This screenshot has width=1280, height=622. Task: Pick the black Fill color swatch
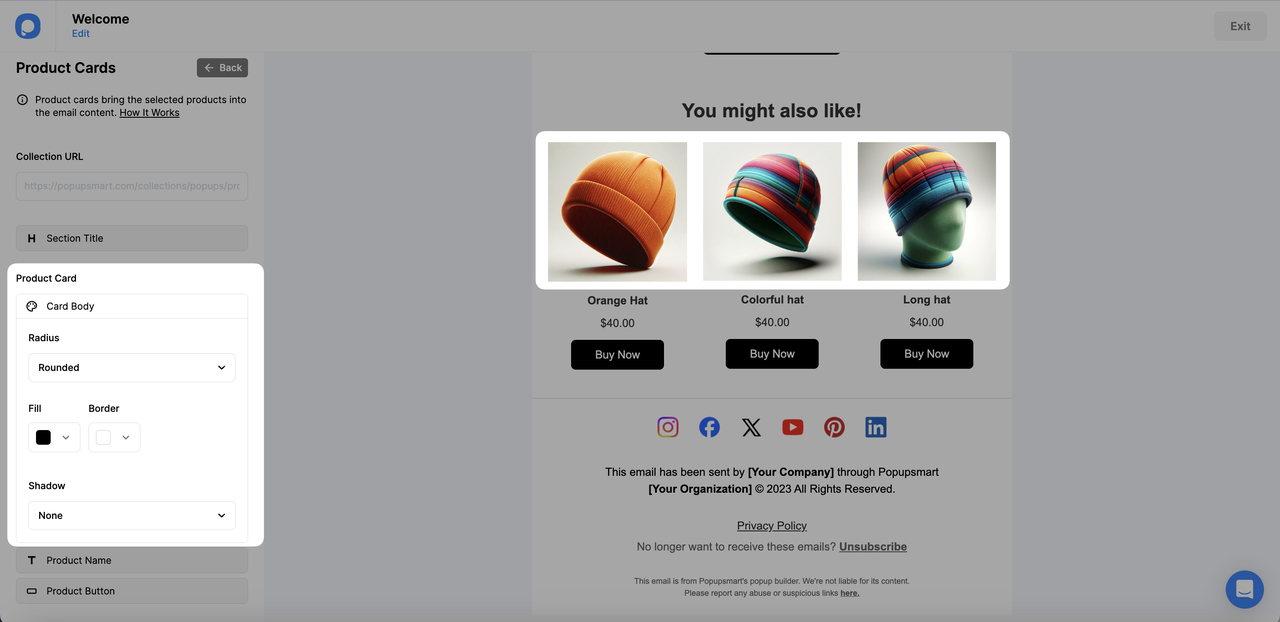pyautogui.click(x=43, y=437)
